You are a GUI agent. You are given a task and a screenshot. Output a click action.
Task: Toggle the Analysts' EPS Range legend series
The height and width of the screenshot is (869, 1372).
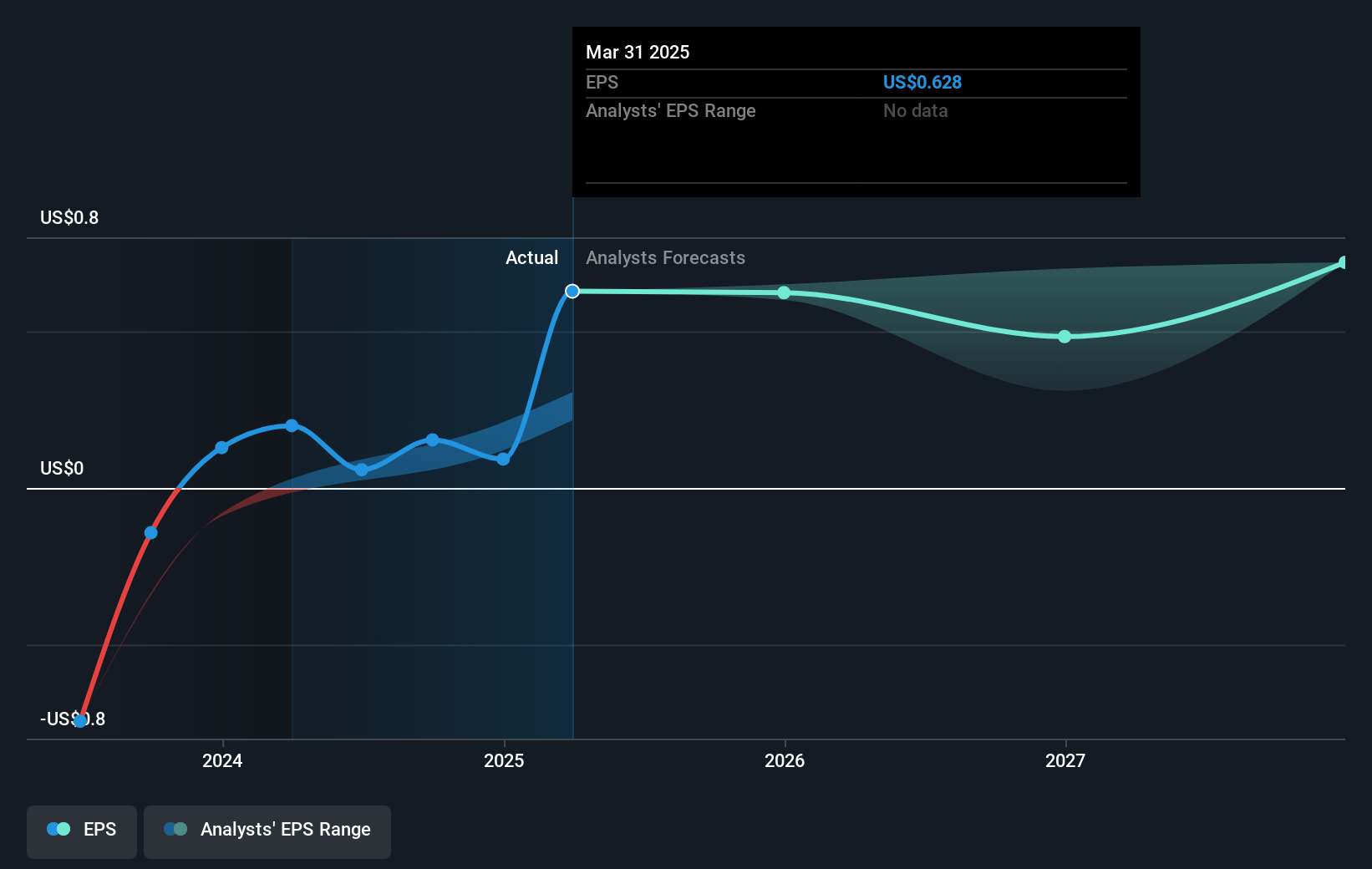point(267,831)
